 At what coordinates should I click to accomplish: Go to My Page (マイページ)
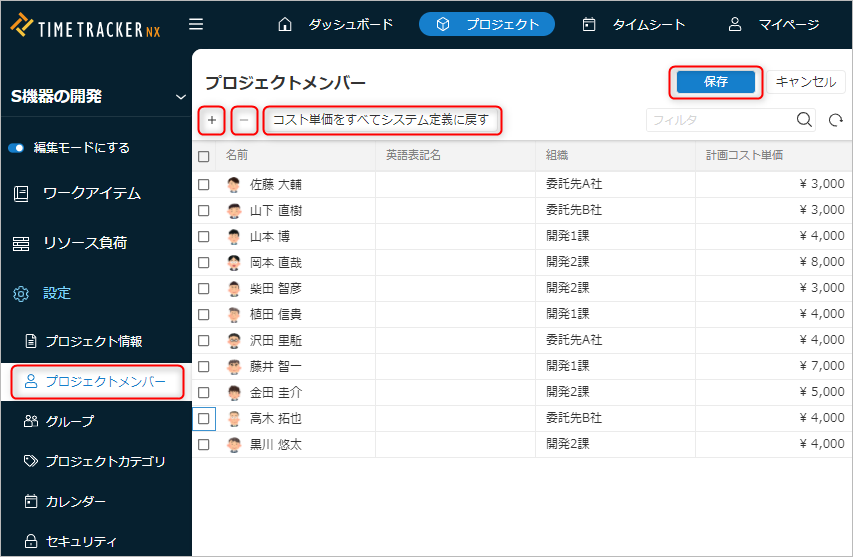pos(774,24)
